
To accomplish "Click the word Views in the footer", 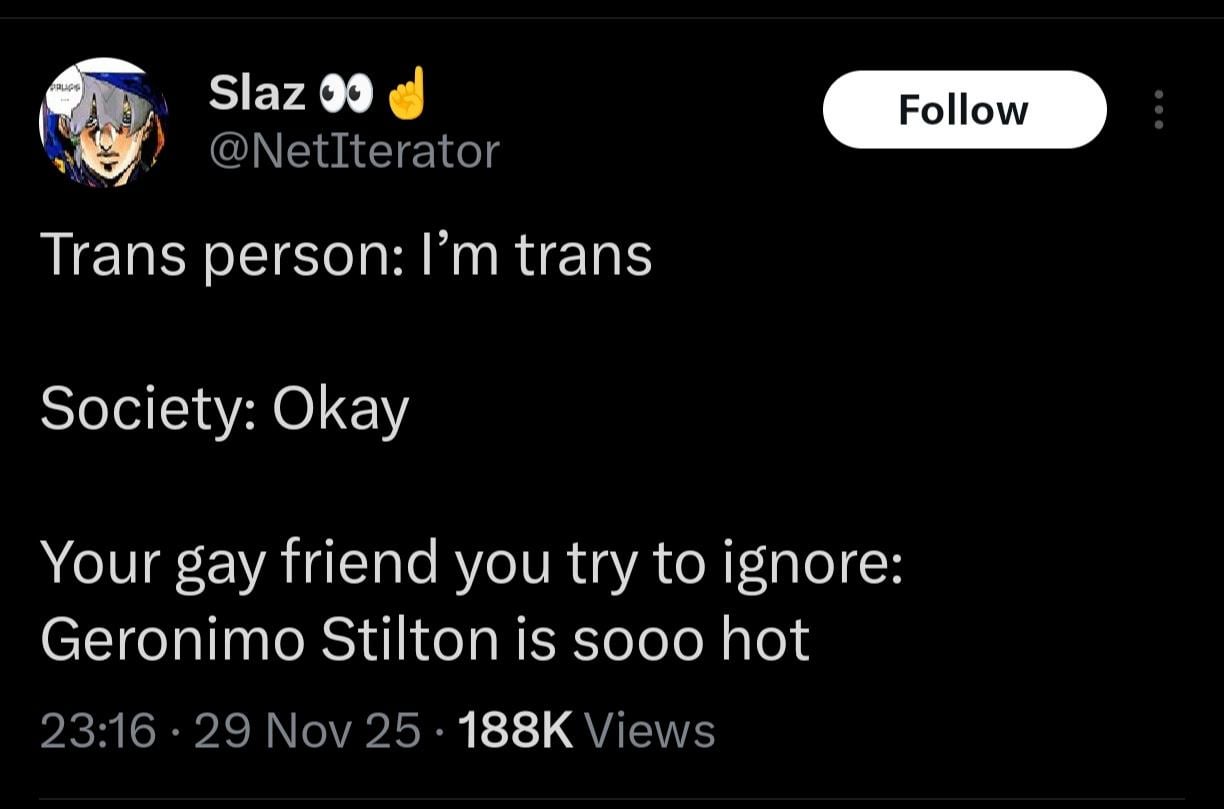I will point(650,731).
